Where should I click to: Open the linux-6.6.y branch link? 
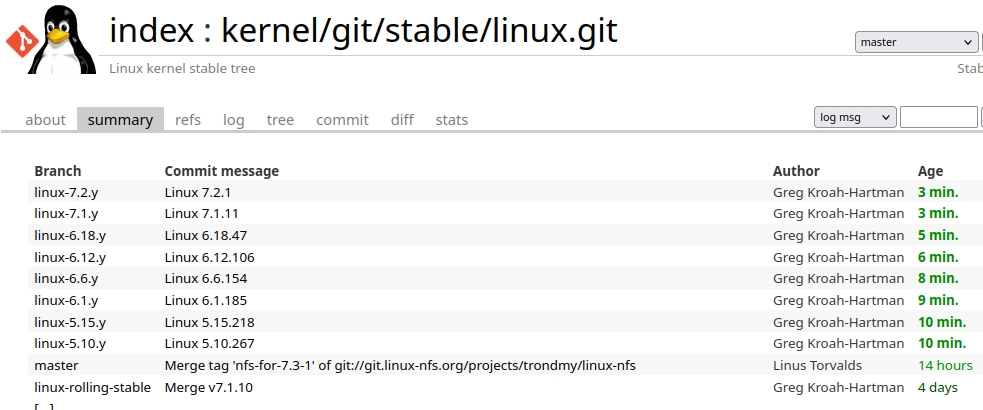66,278
